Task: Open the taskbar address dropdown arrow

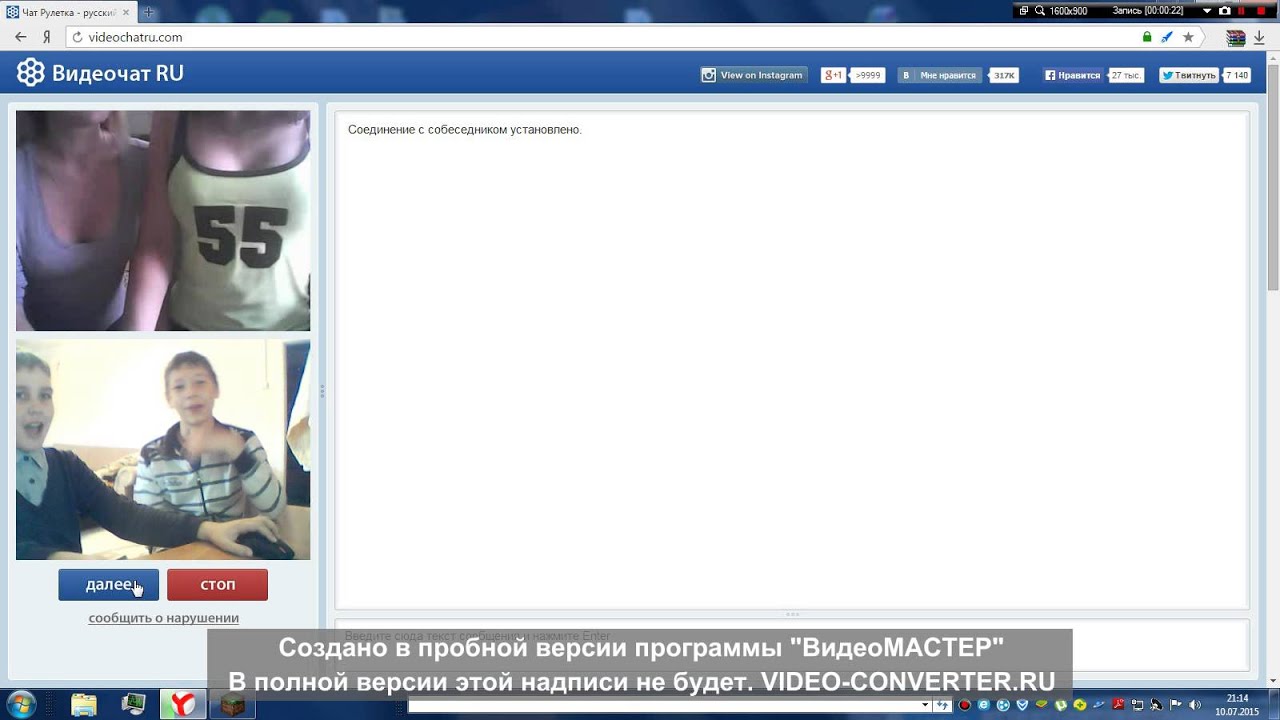Action: click(x=925, y=705)
